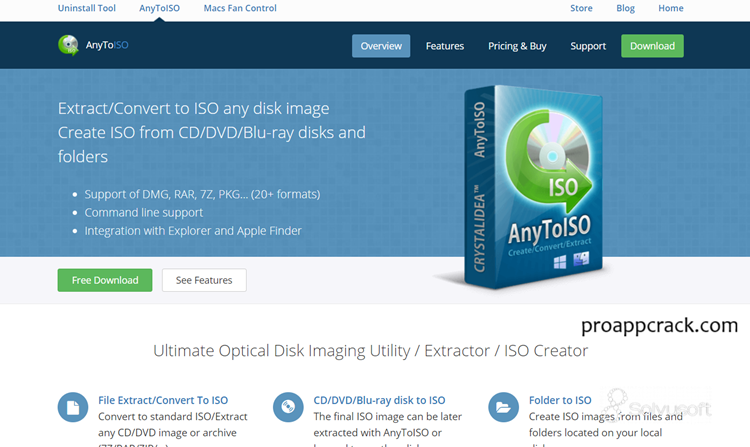The image size is (750, 447).
Task: Open the Folder to ISO heading link
Action: 560,400
